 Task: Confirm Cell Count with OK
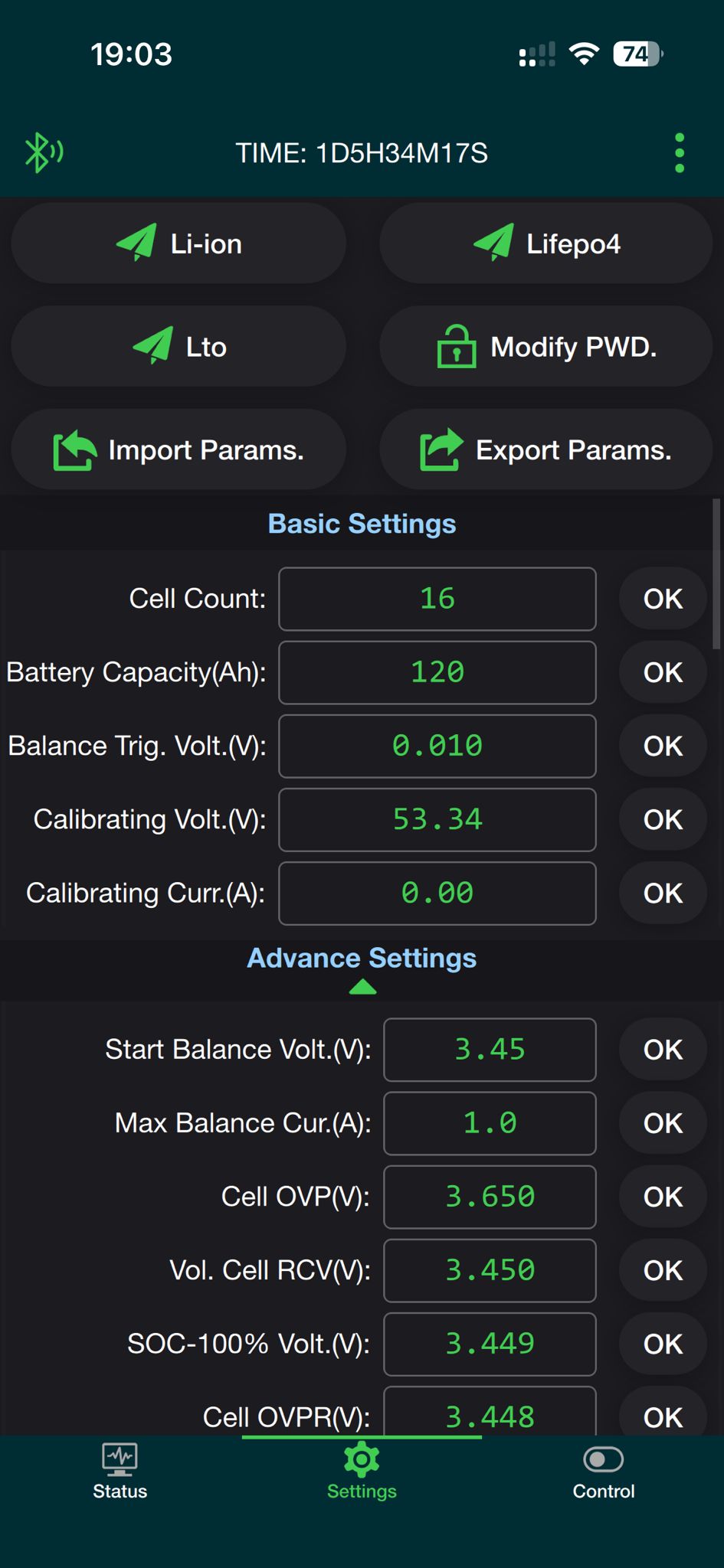(663, 599)
